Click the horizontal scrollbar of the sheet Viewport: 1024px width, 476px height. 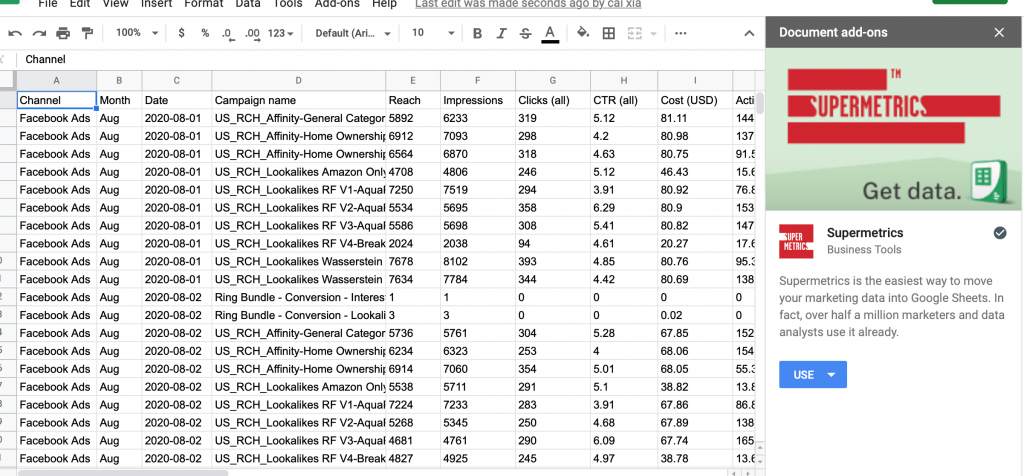[x=123, y=473]
